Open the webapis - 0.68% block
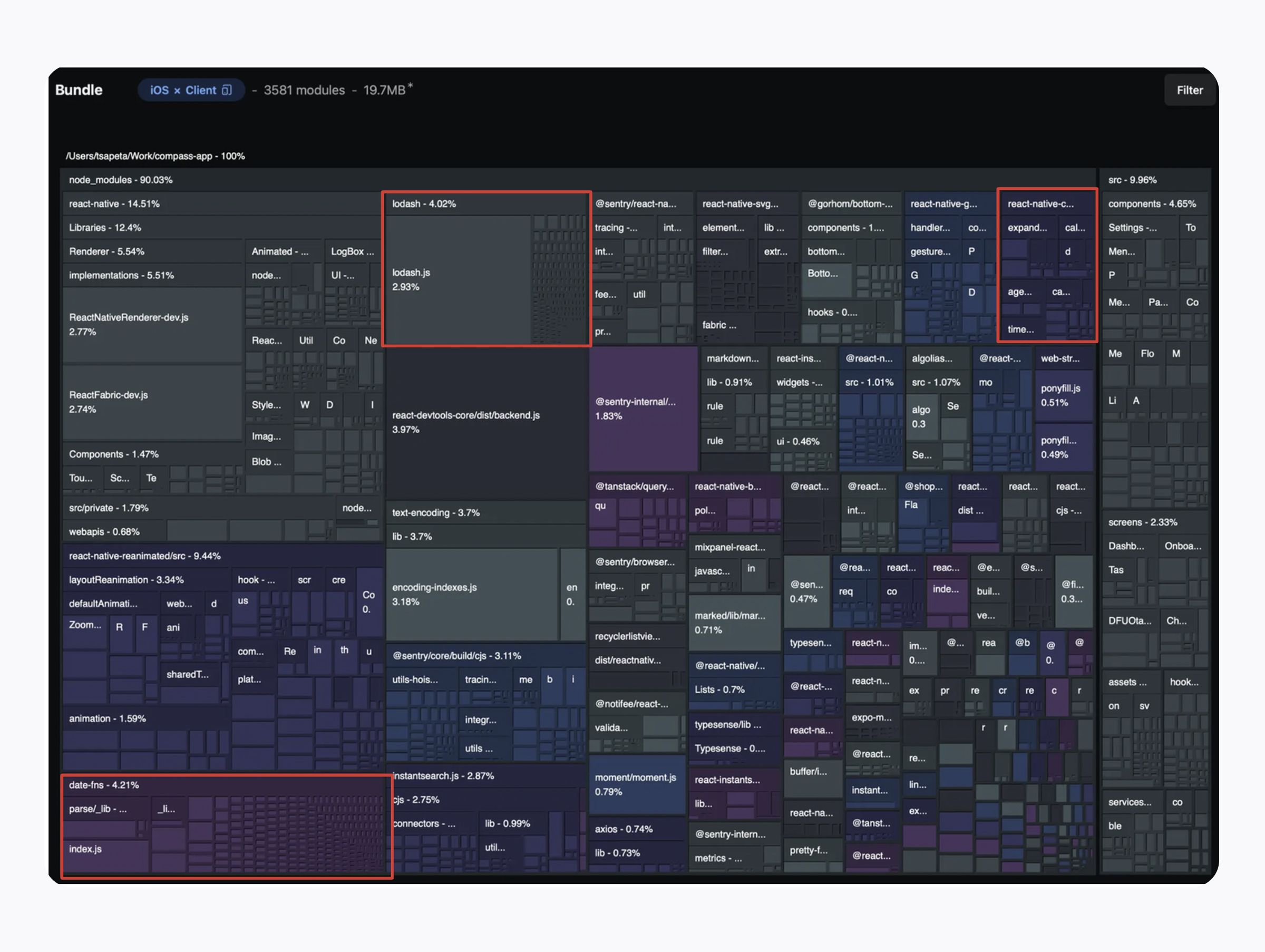This screenshot has width=1265, height=952. (x=114, y=532)
